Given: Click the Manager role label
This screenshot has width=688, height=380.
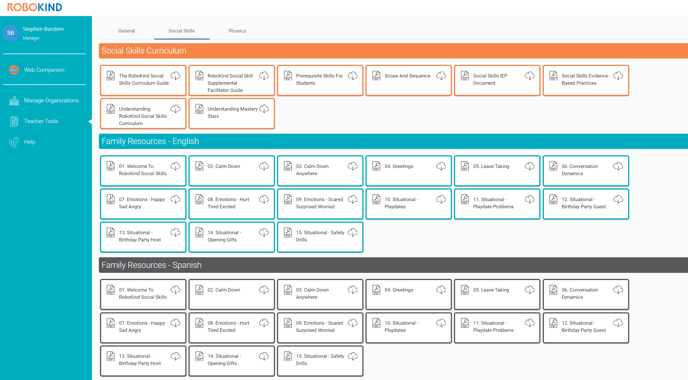Looking at the screenshot, I should (x=31, y=38).
